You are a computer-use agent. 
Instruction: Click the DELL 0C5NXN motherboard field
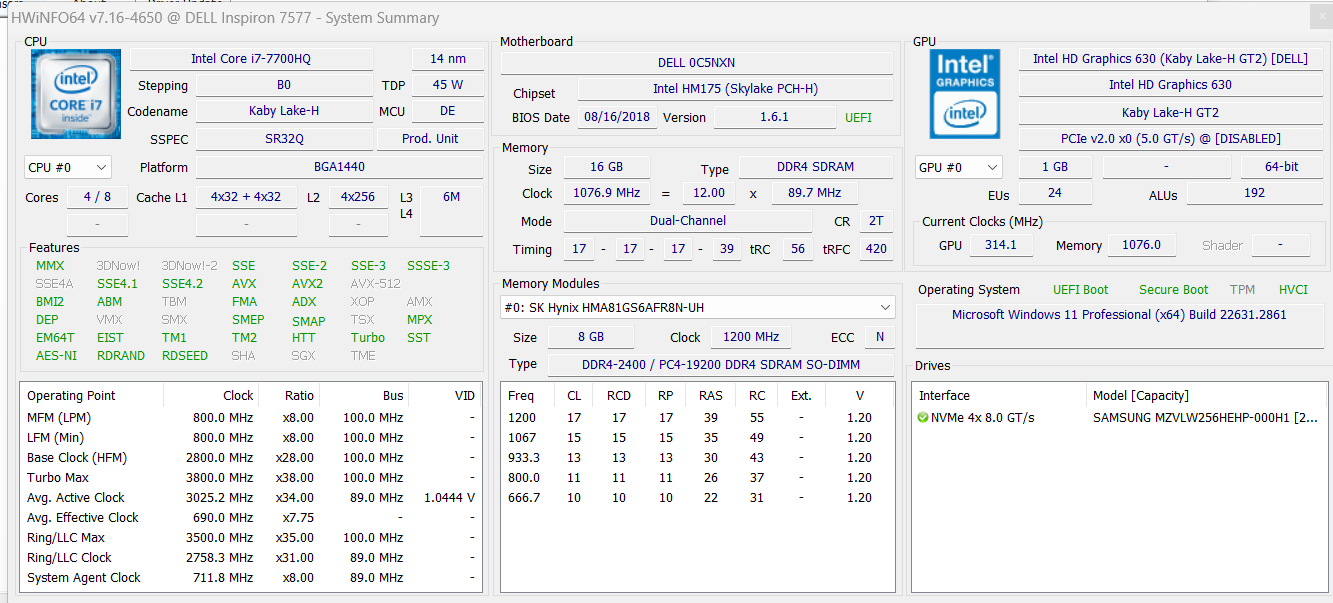(697, 63)
